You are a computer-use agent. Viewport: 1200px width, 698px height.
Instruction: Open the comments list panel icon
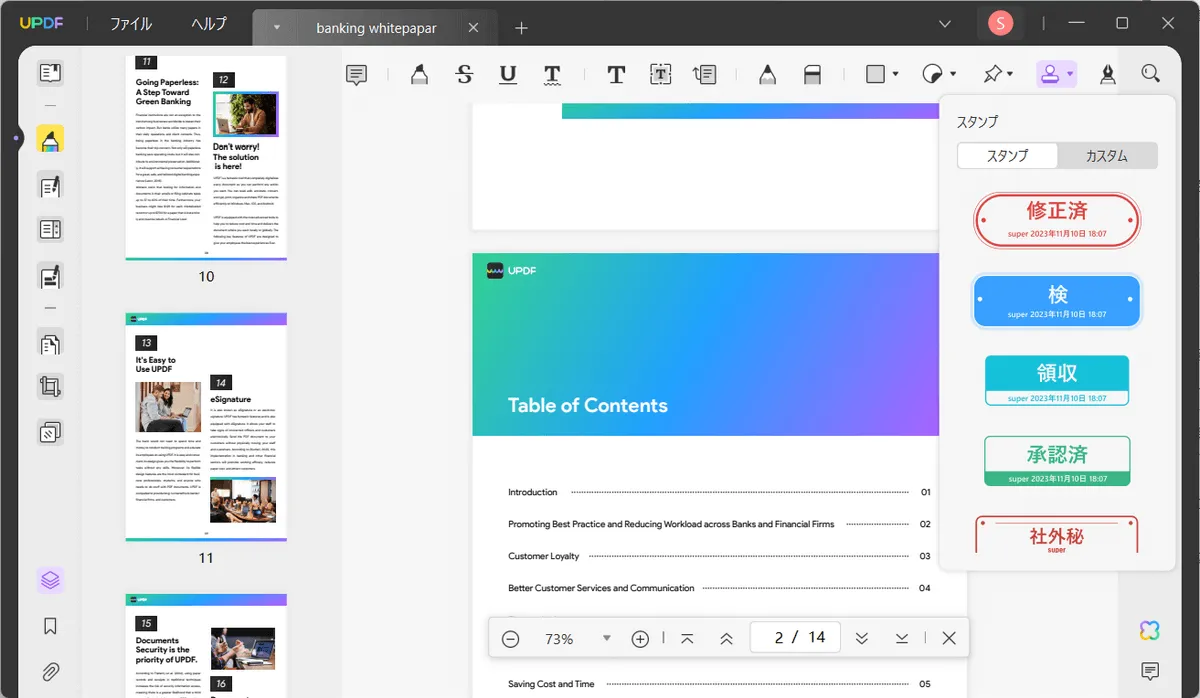coord(1150,671)
